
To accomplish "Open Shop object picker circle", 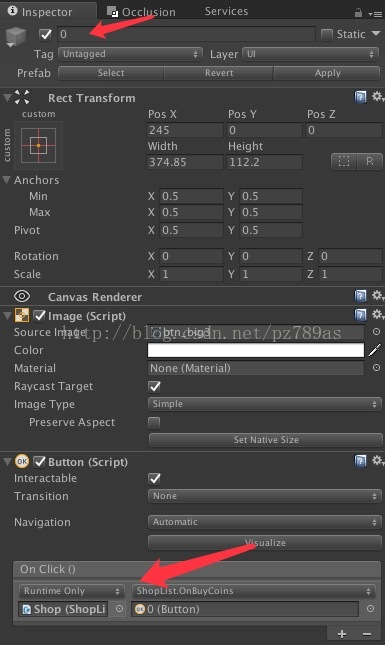I will [119, 609].
